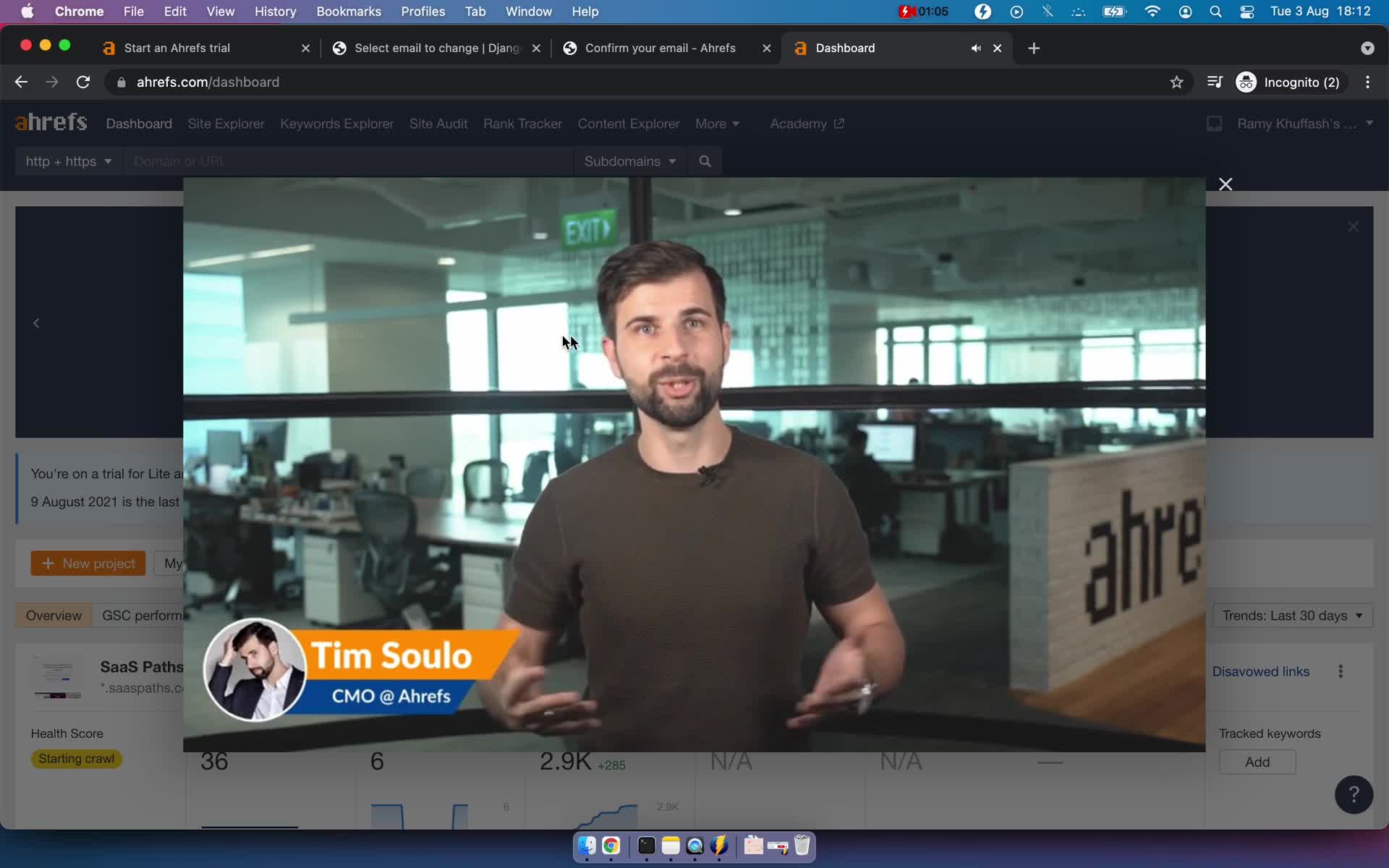Image resolution: width=1389 pixels, height=868 pixels.
Task: Select the Dashboard menu tab
Action: click(138, 123)
